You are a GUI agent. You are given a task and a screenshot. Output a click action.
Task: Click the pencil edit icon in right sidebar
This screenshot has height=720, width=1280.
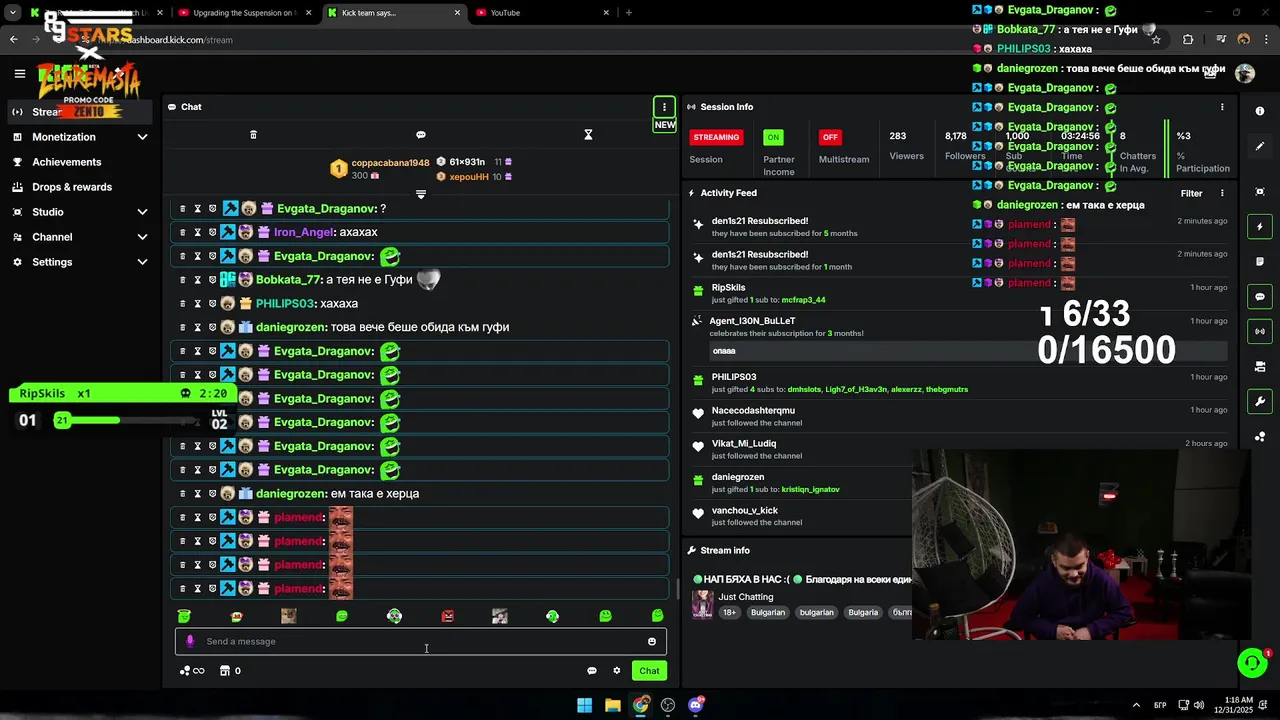tap(1260, 146)
